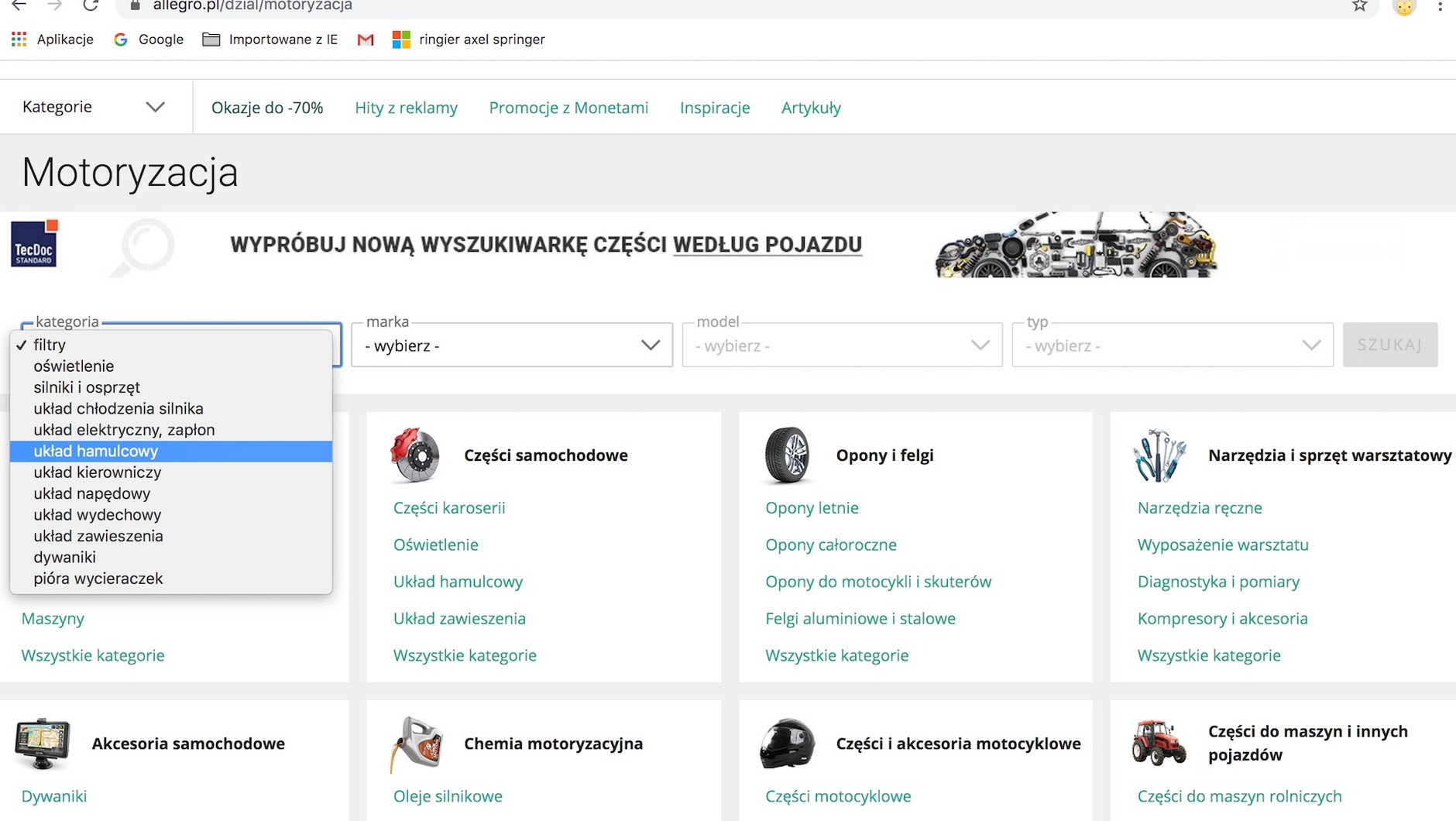1456x821 pixels.
Task: Click the tools Narzędzia i sprzęt warsztatowy icon
Action: pyautogui.click(x=1159, y=455)
